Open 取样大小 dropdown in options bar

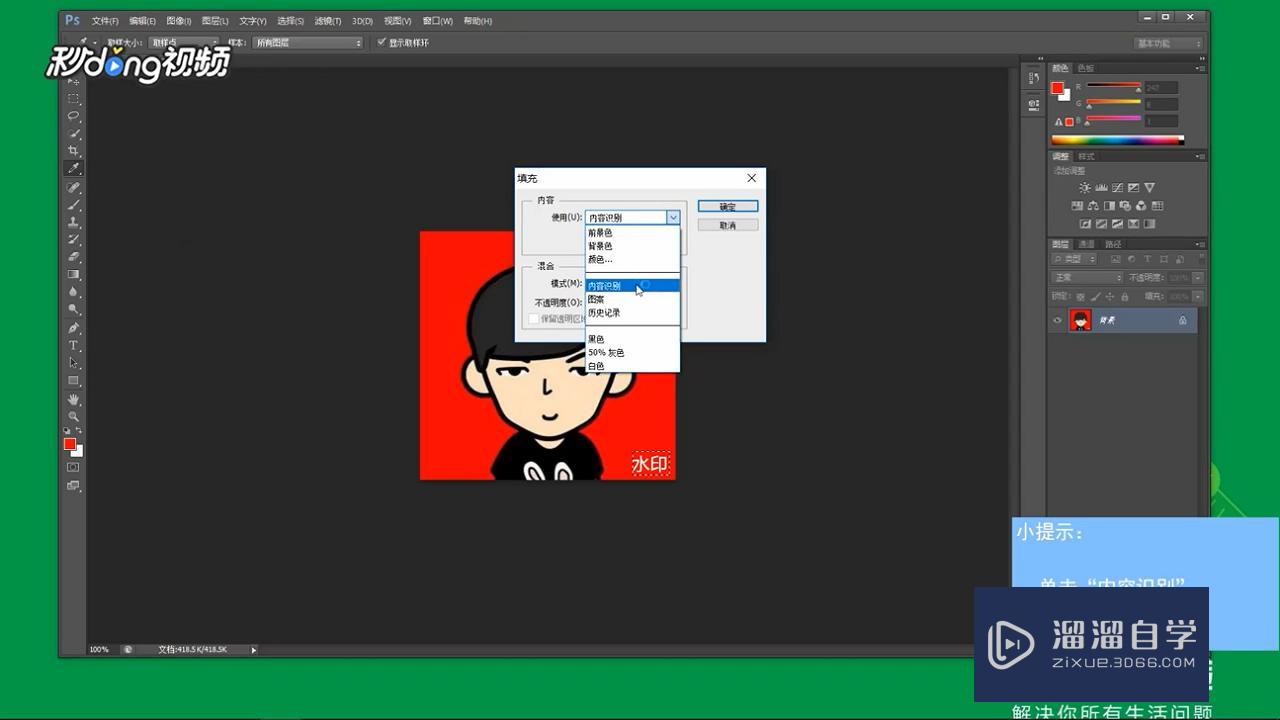click(x=183, y=43)
